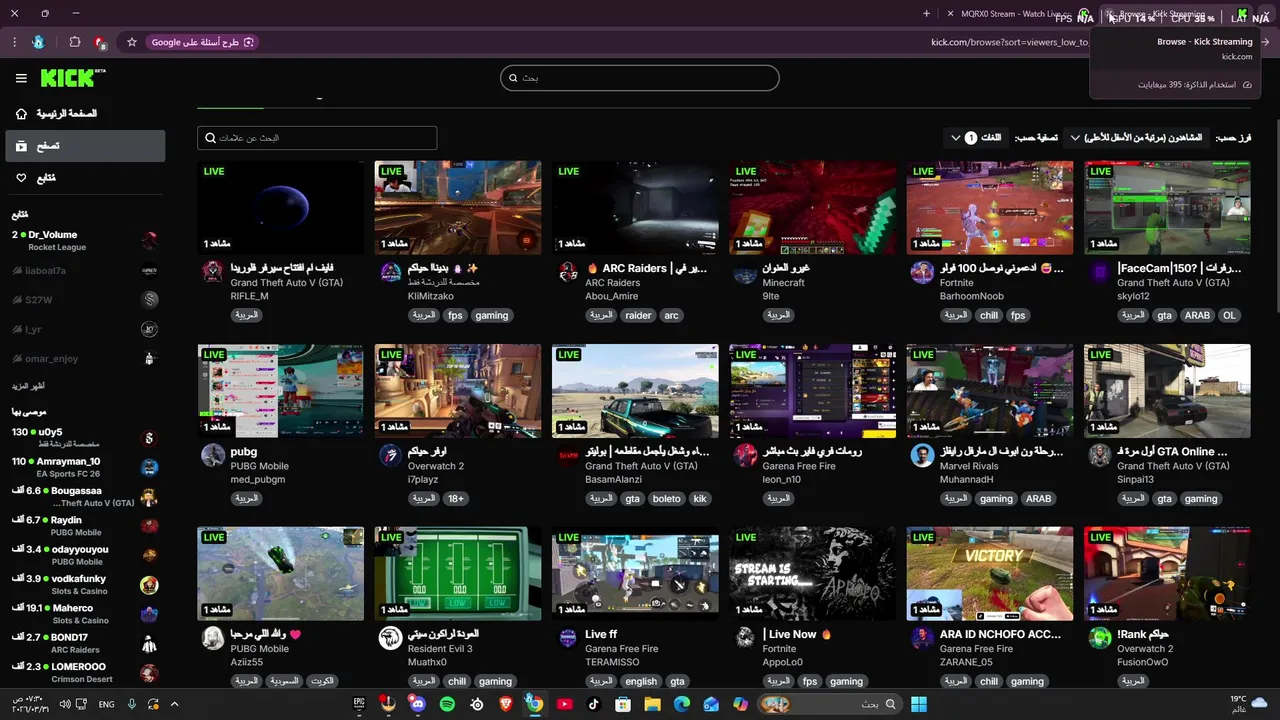Open the Kick hamburger menu

[21, 78]
